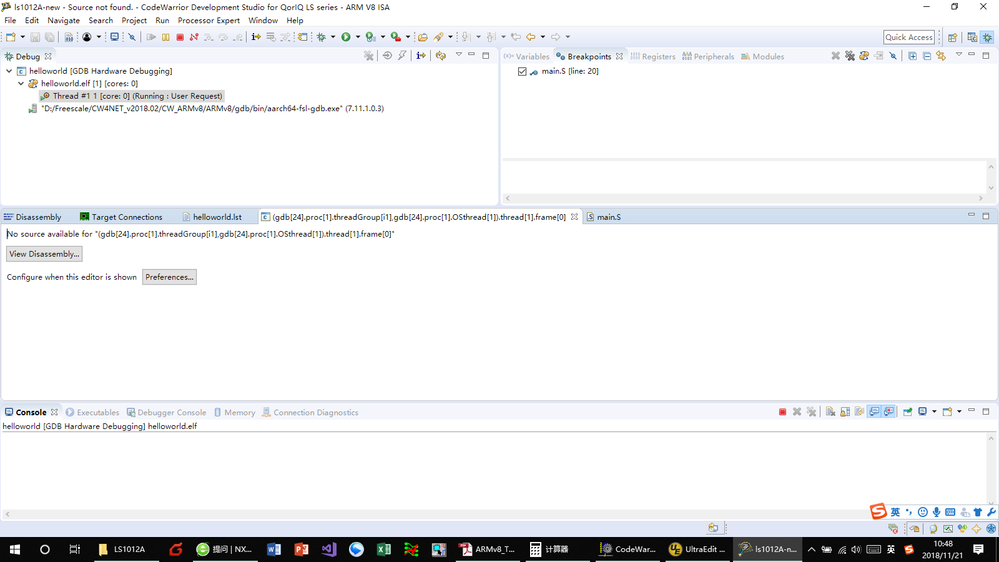Toggle Instruction Stepping Mode in main toolbar
The height and width of the screenshot is (562, 999).
(256, 37)
